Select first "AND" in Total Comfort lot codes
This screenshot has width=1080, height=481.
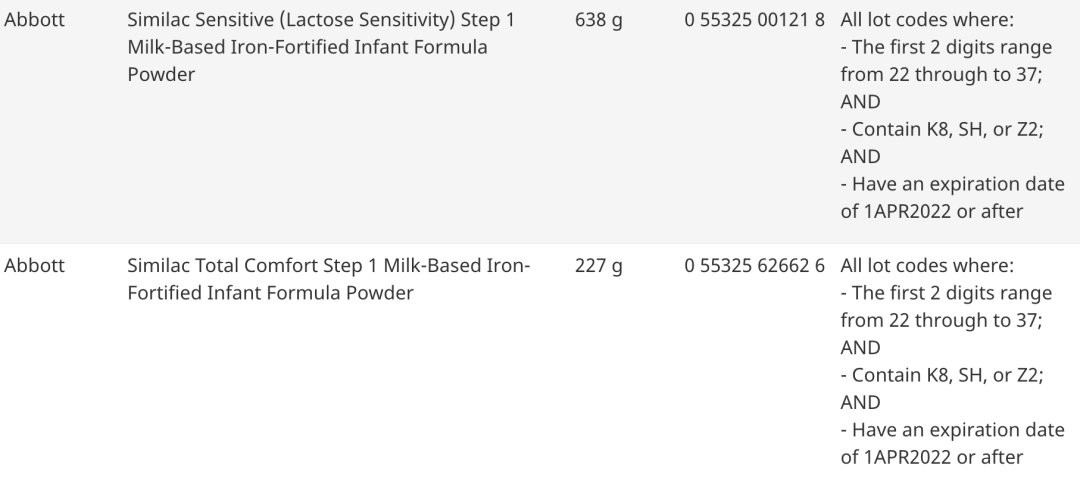point(861,347)
